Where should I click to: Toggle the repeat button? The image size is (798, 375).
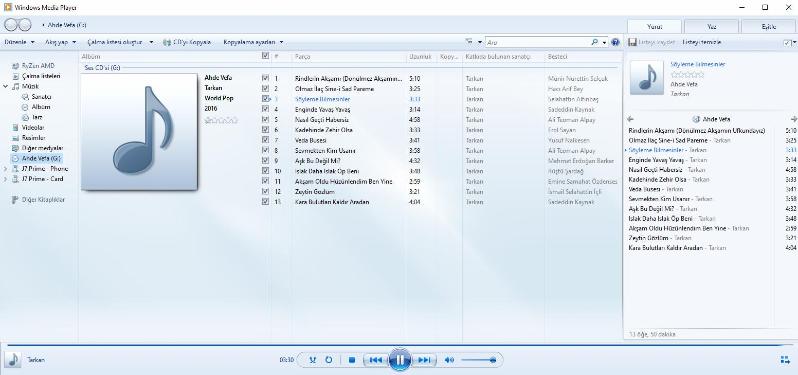(x=329, y=360)
